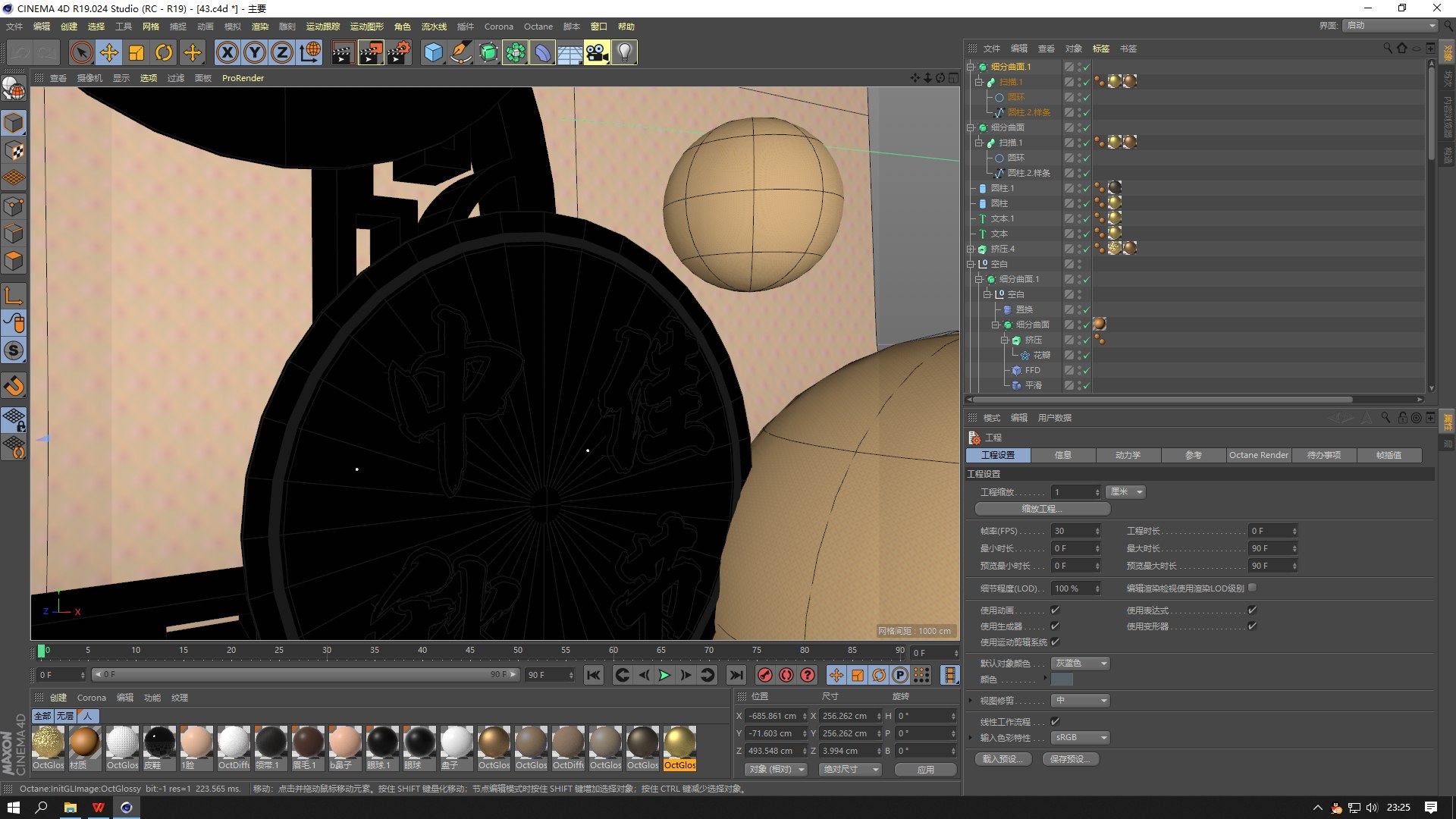
Task: Switch the coordinate system icon
Action: (309, 52)
